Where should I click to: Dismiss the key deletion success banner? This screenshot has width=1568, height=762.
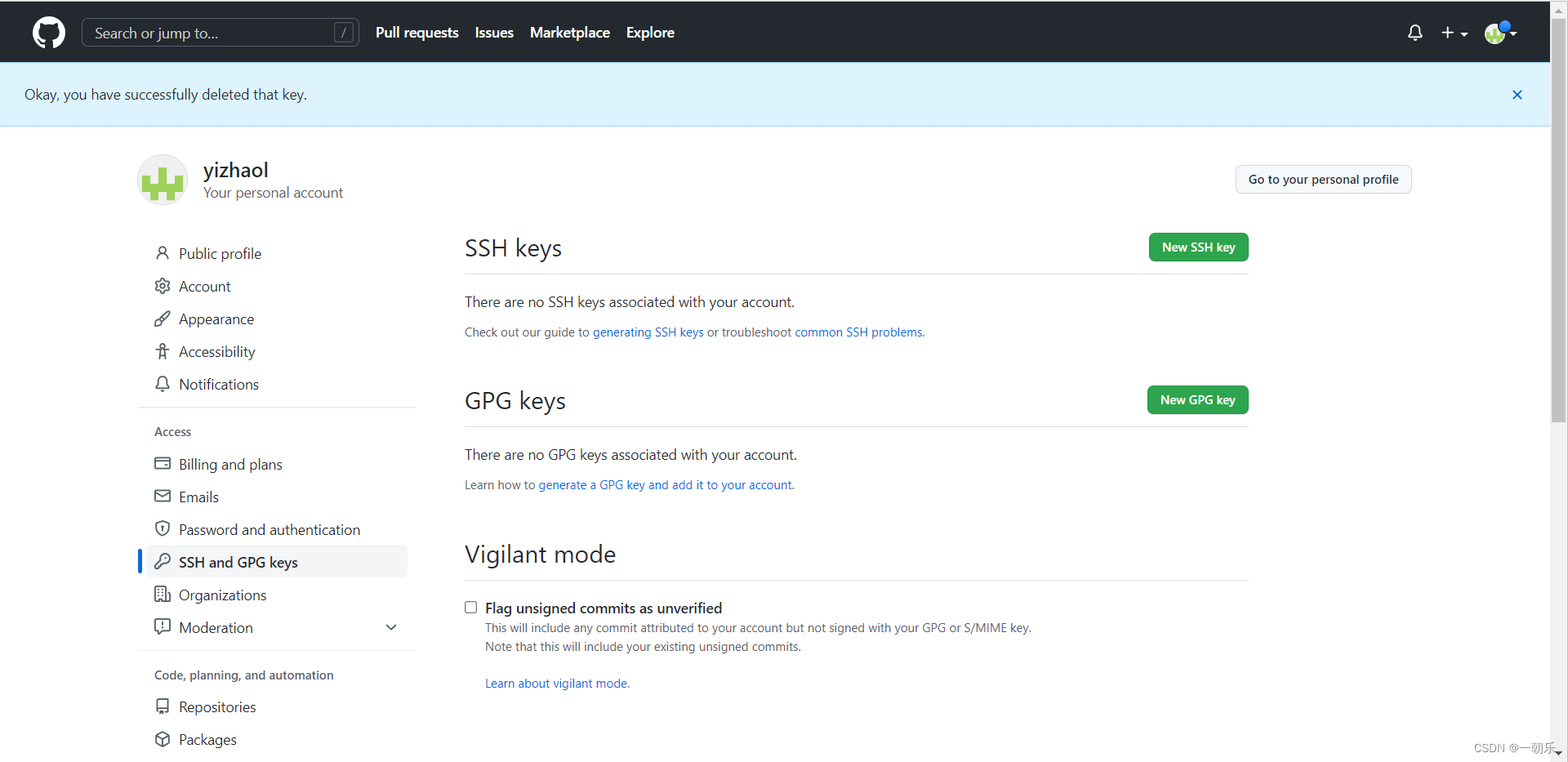click(x=1517, y=94)
